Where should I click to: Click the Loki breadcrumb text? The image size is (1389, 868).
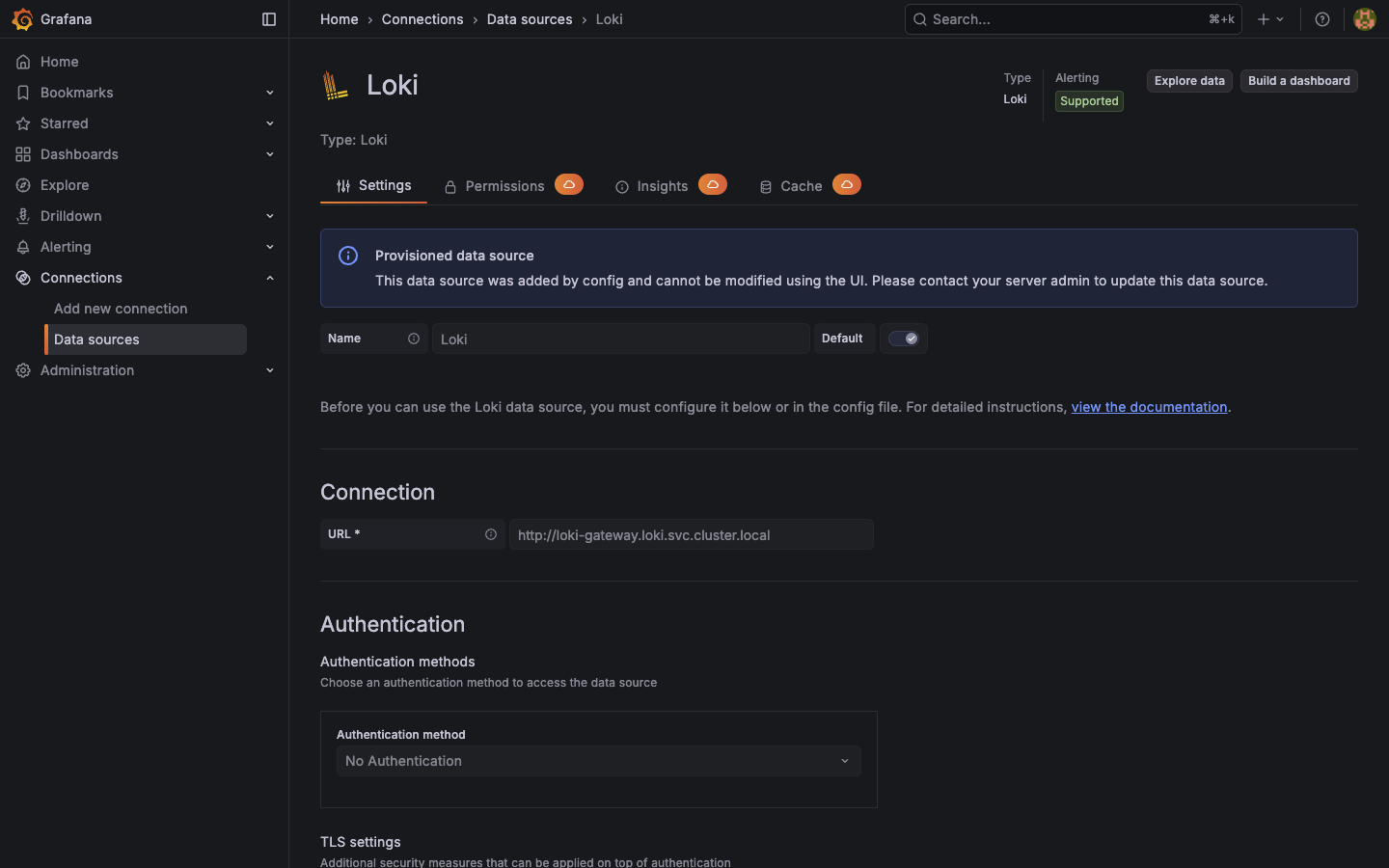point(610,19)
